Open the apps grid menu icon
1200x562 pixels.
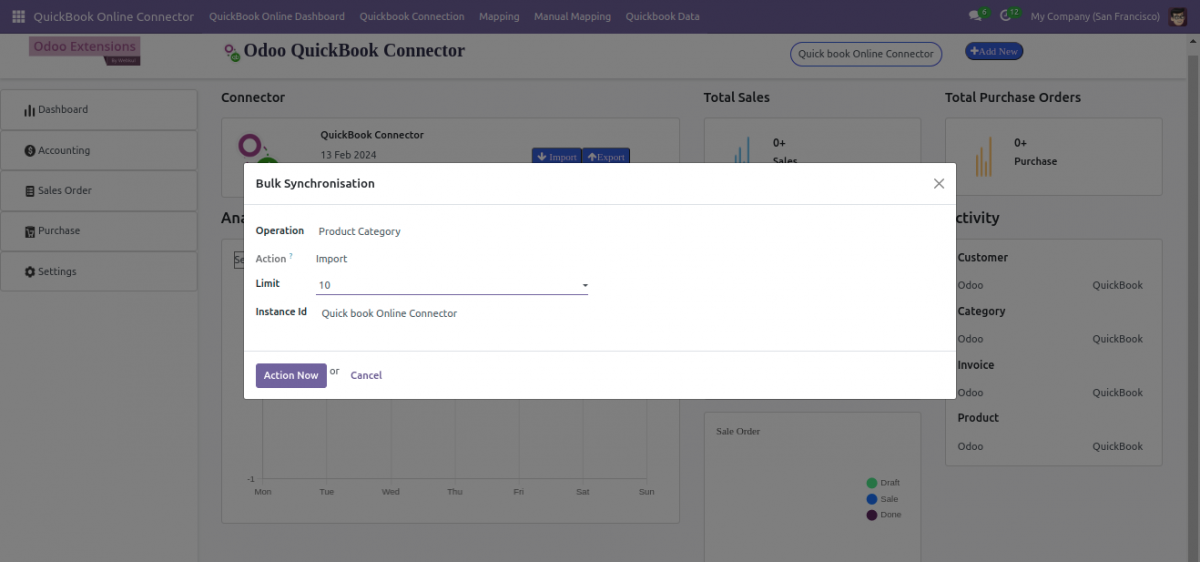pyautogui.click(x=18, y=17)
